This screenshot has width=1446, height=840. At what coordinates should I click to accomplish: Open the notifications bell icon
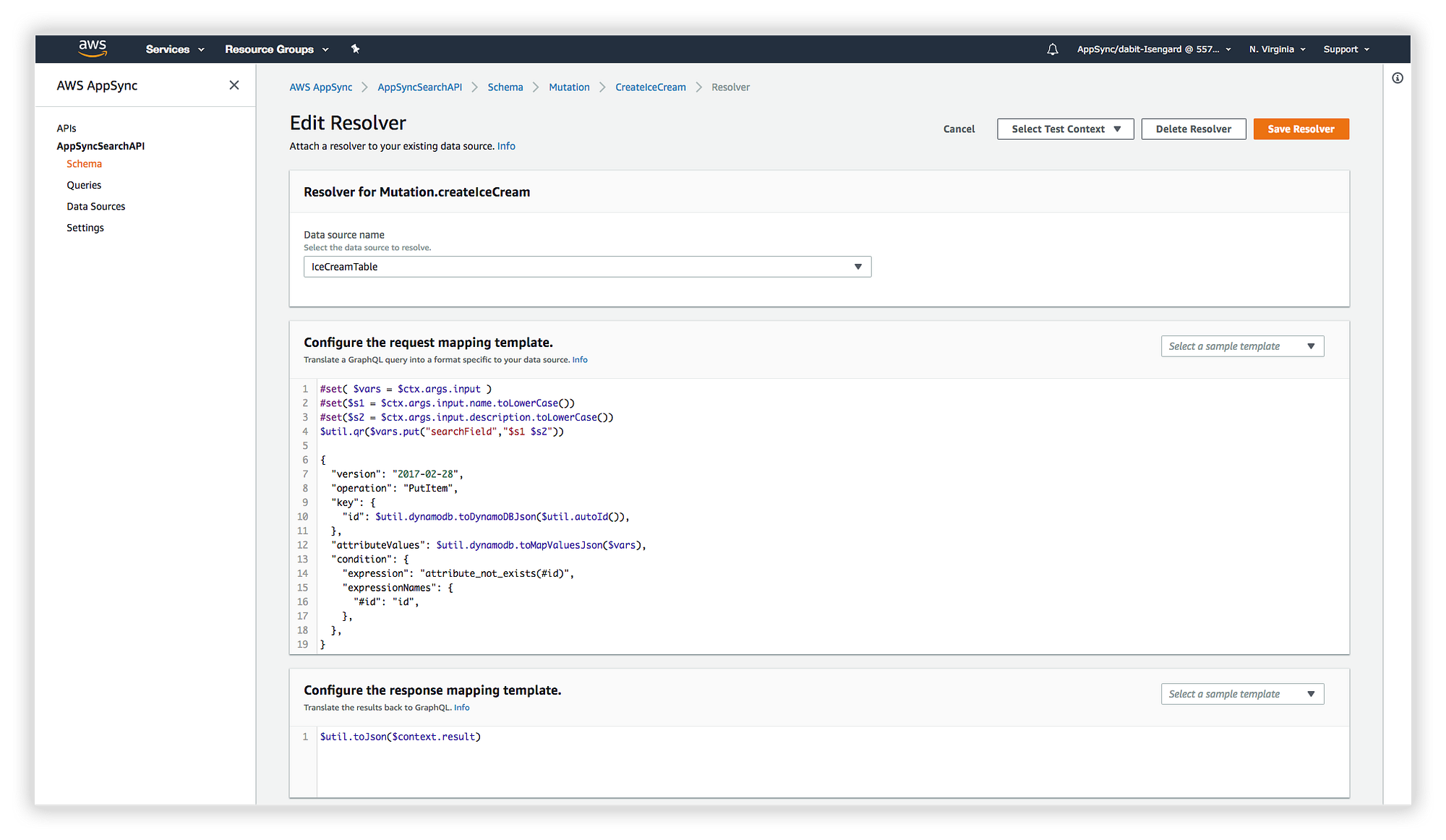pos(1053,49)
